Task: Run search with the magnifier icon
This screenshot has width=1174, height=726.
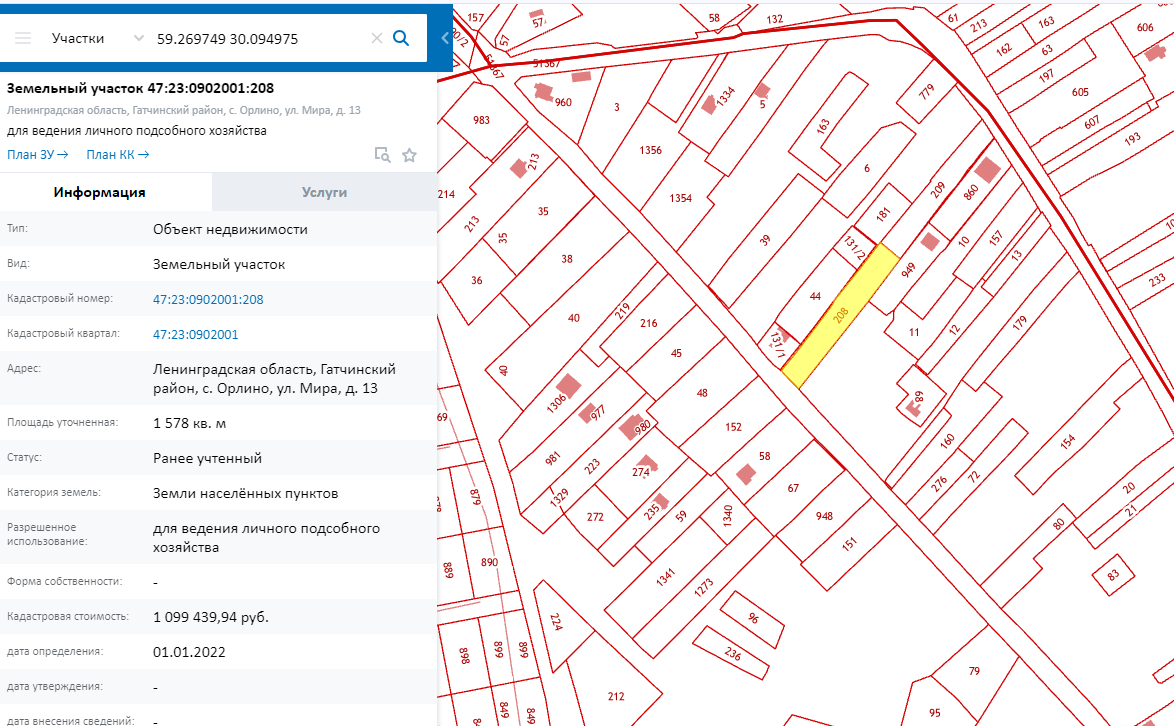Action: (x=401, y=38)
